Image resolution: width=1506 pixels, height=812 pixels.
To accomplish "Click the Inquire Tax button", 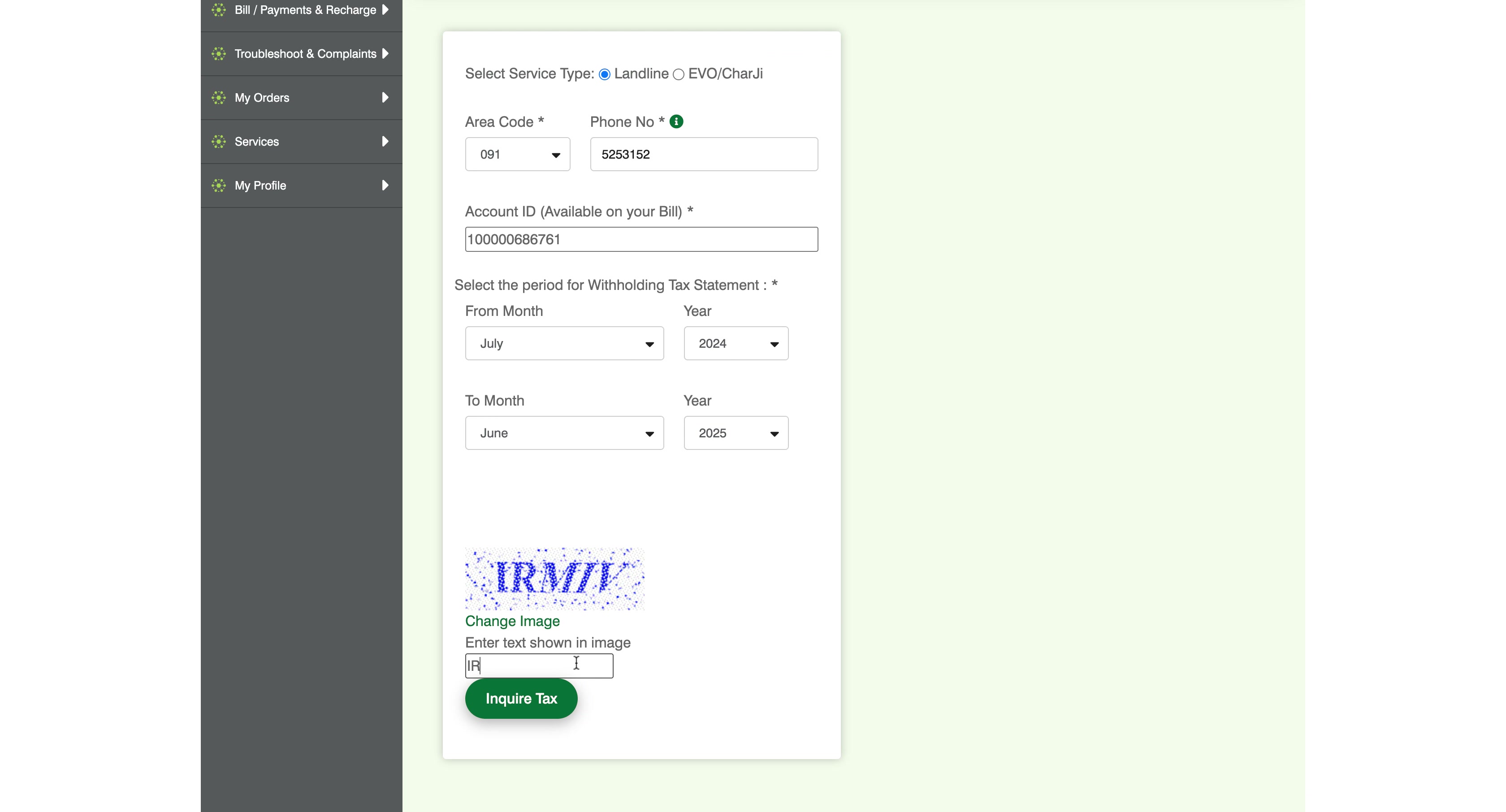I will click(x=521, y=699).
